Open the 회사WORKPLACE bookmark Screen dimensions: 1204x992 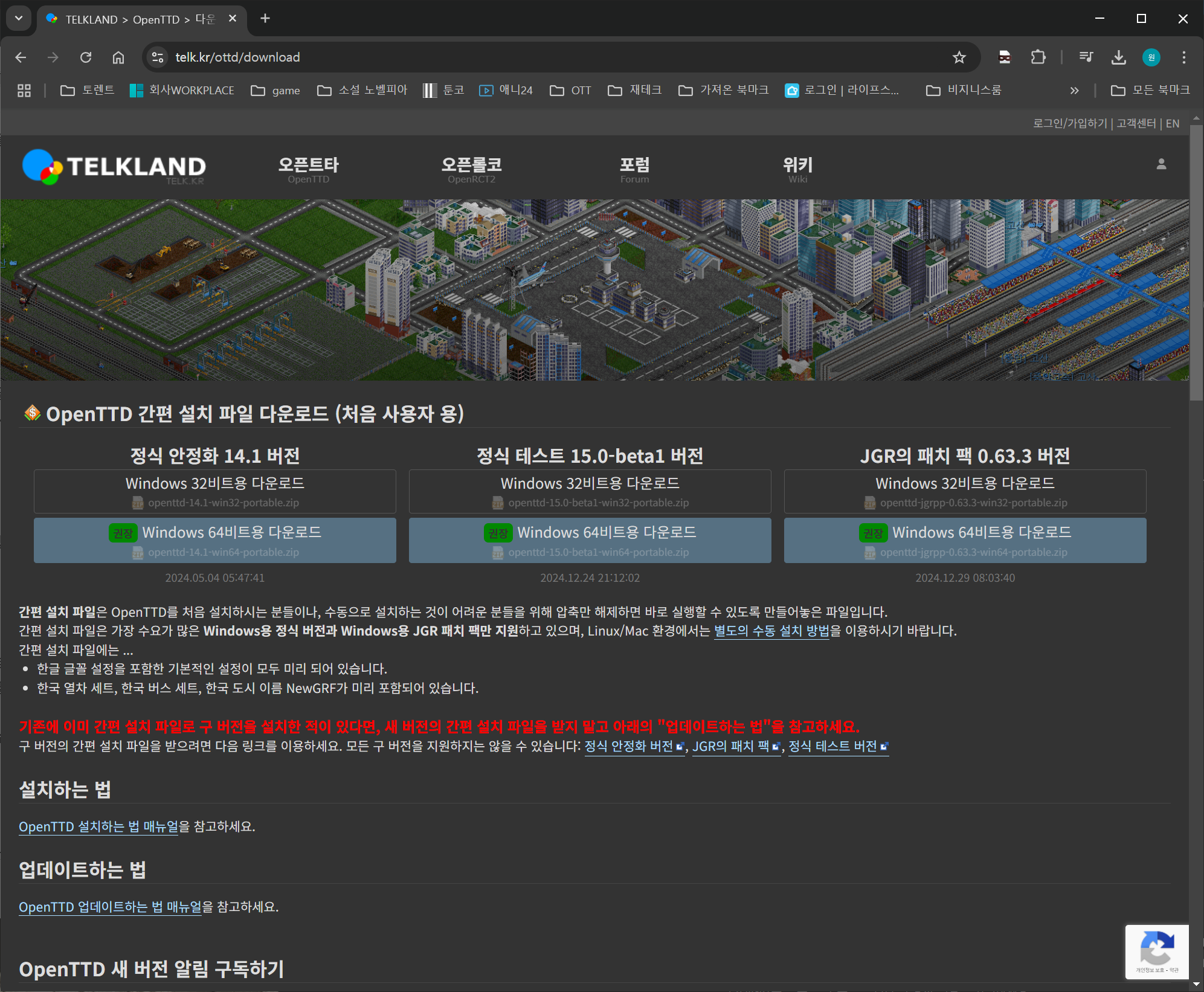click(x=182, y=91)
